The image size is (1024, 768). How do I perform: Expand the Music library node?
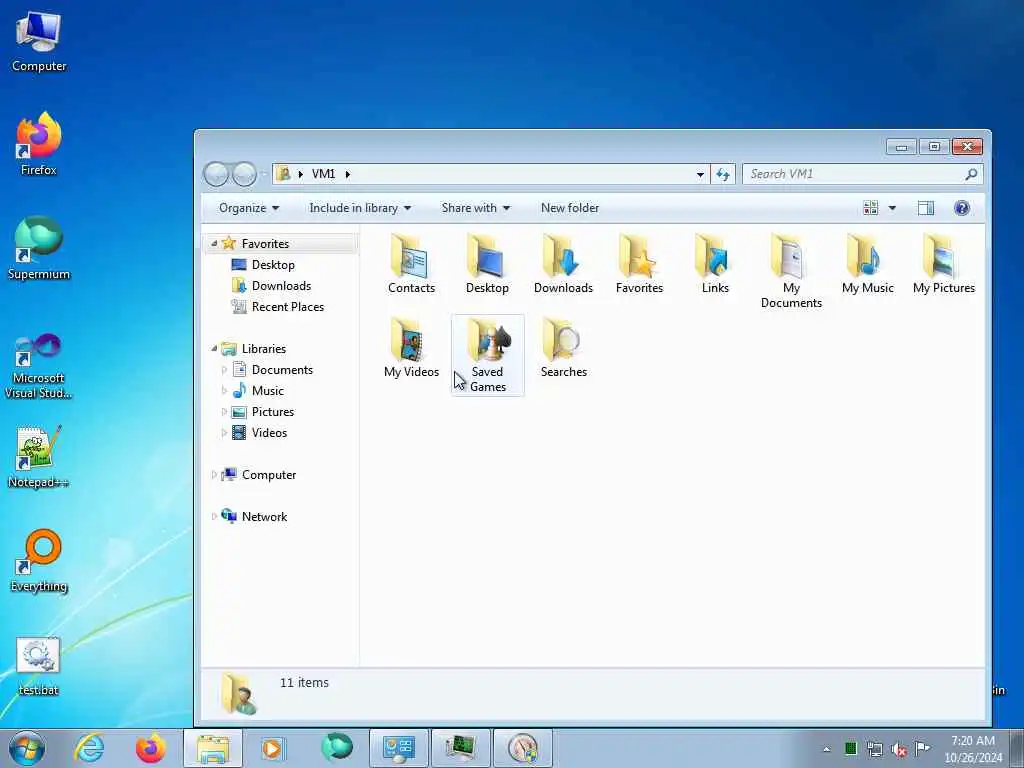tap(224, 391)
